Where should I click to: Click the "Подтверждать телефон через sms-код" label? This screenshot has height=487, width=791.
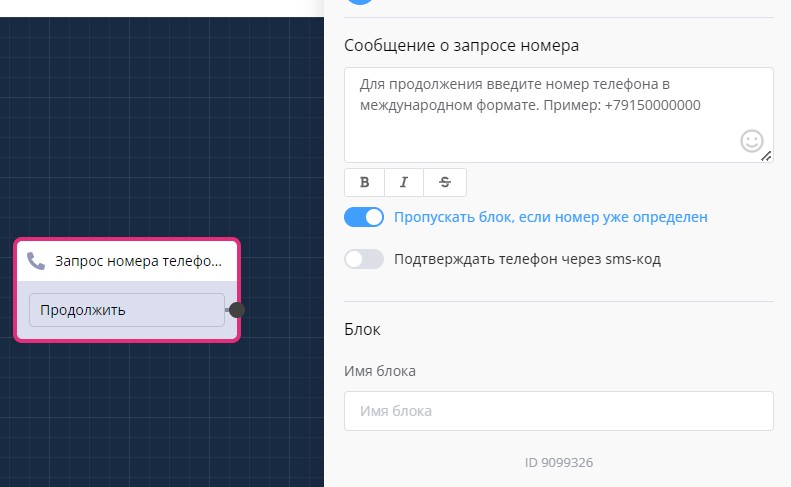(528, 259)
